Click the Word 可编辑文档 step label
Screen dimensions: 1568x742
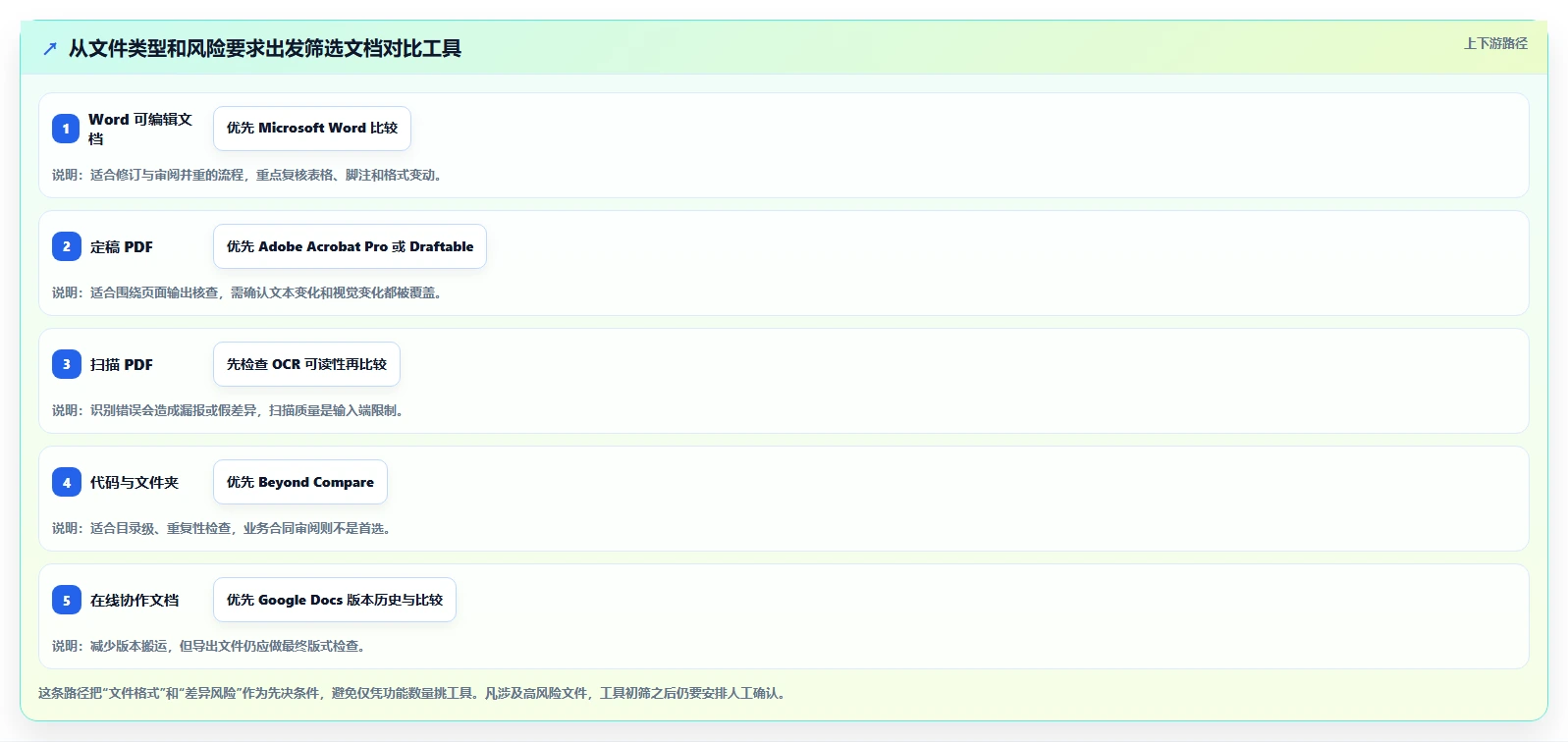pos(140,129)
